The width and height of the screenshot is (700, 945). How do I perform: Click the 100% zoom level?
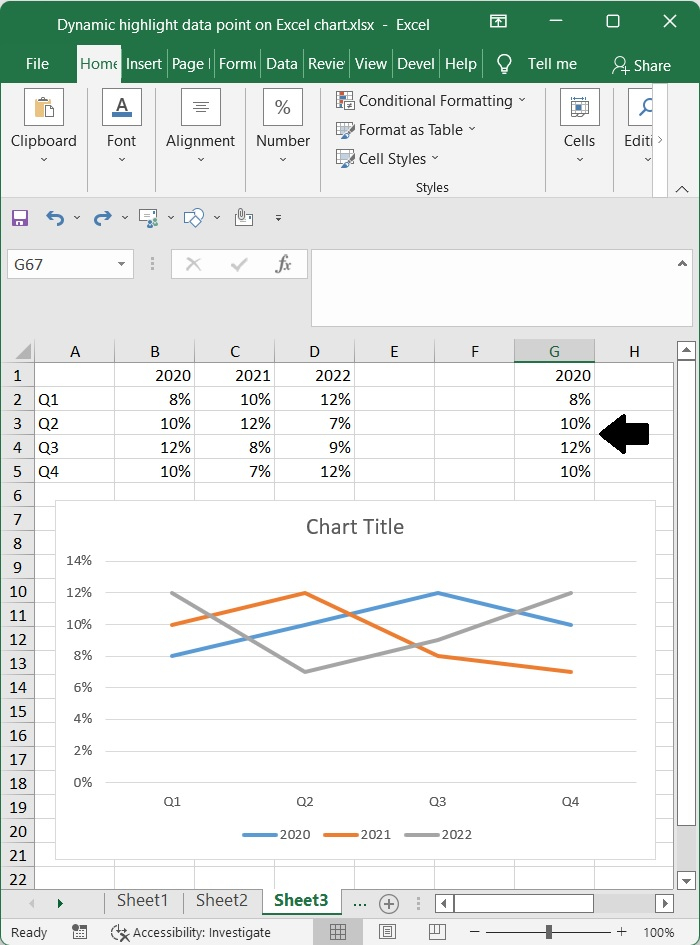pos(658,932)
